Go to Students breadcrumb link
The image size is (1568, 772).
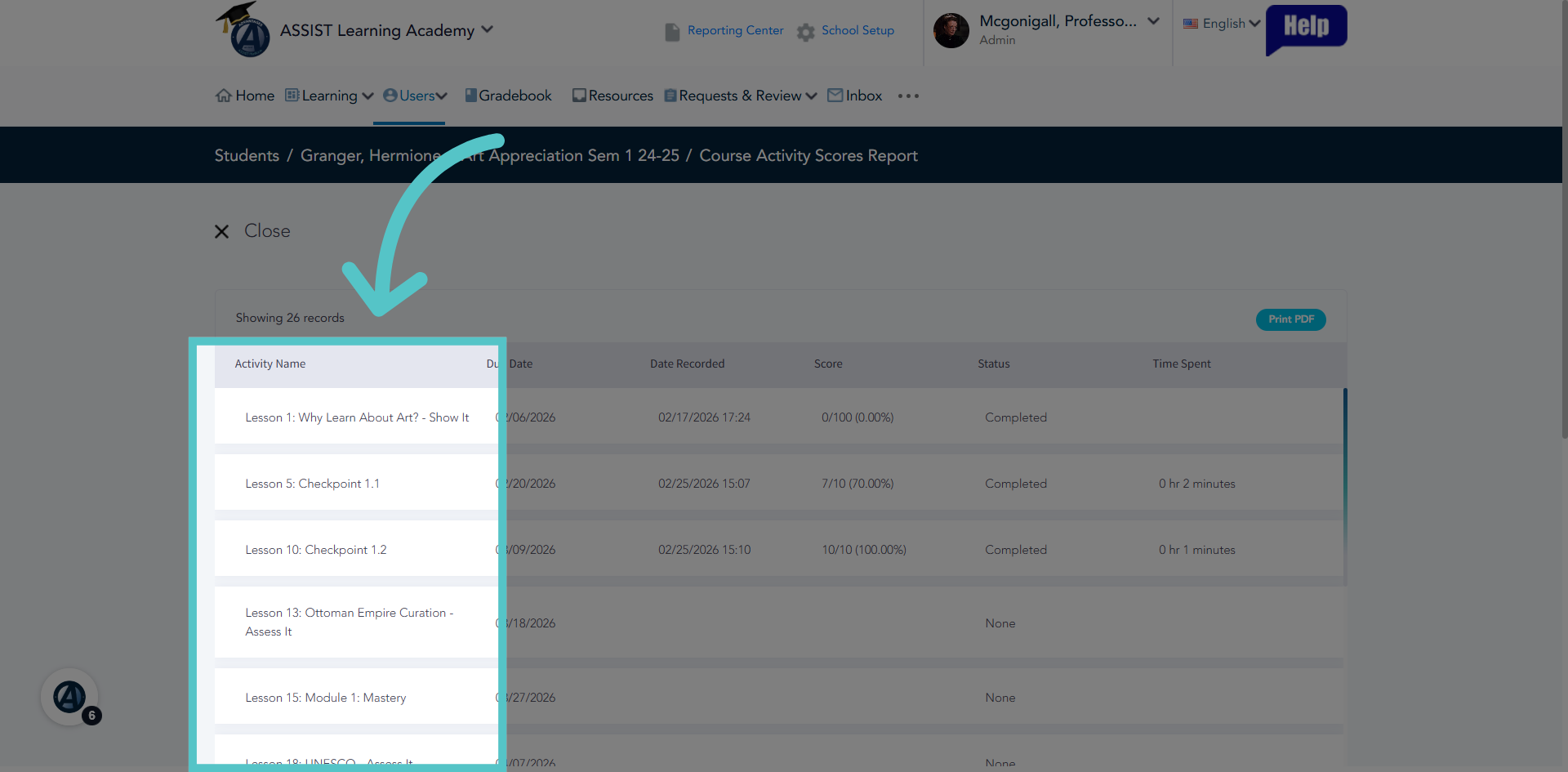pos(247,155)
